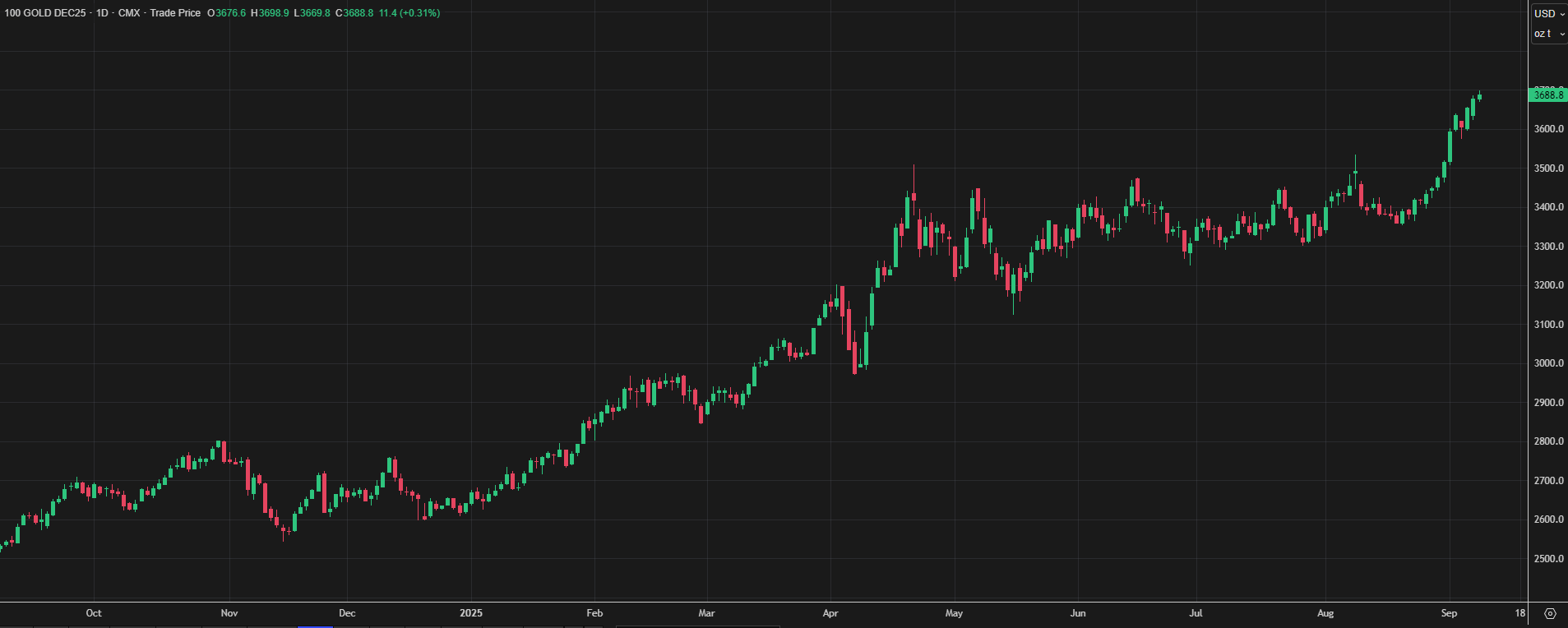Select the Nov label on time axis
This screenshot has height=628, width=1568.
[229, 613]
